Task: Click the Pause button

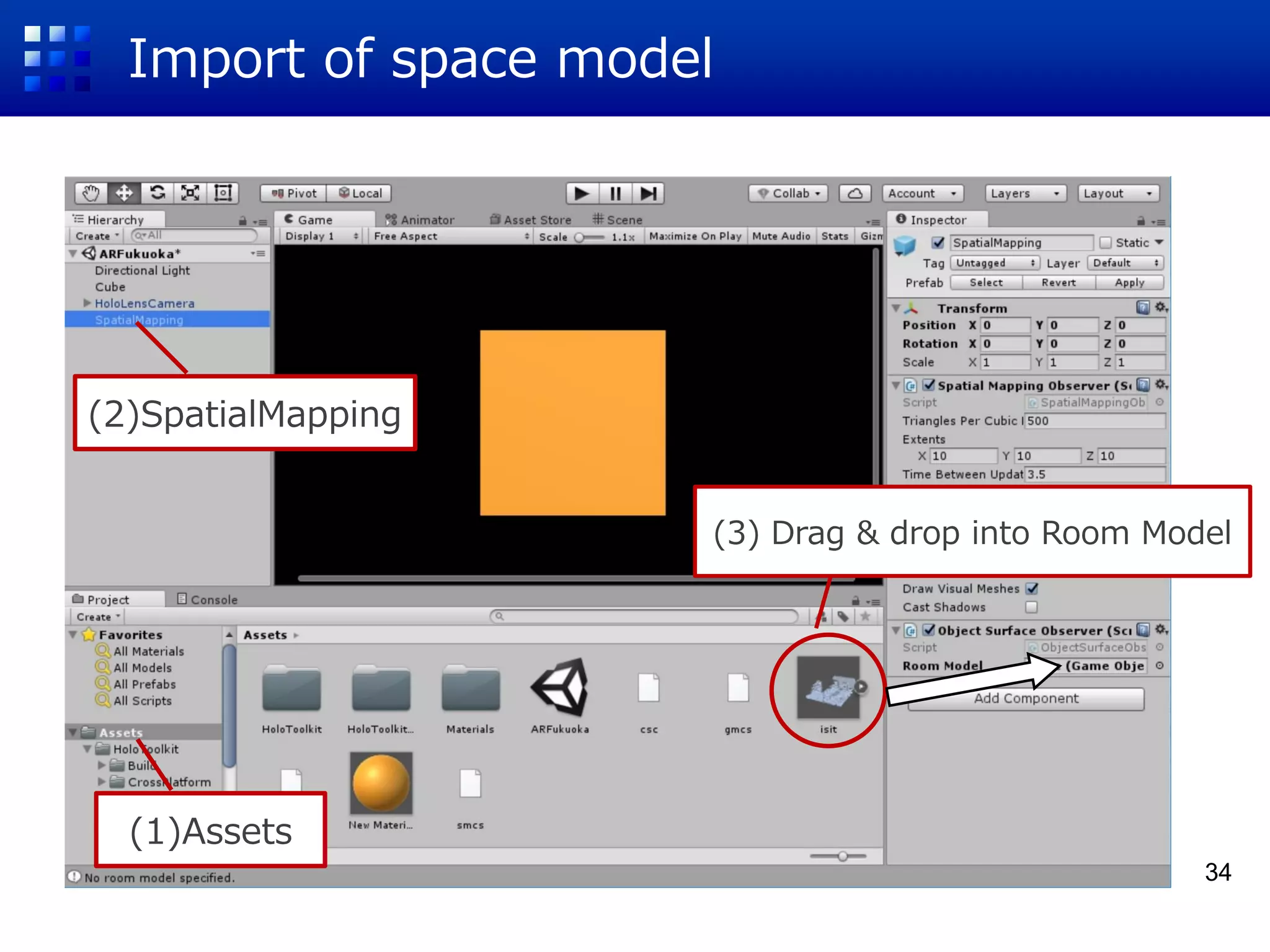Action: coord(615,193)
